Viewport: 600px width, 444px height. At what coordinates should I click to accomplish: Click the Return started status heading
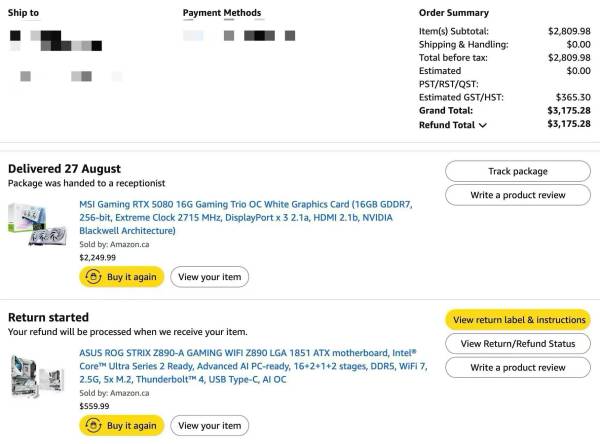coord(48,317)
